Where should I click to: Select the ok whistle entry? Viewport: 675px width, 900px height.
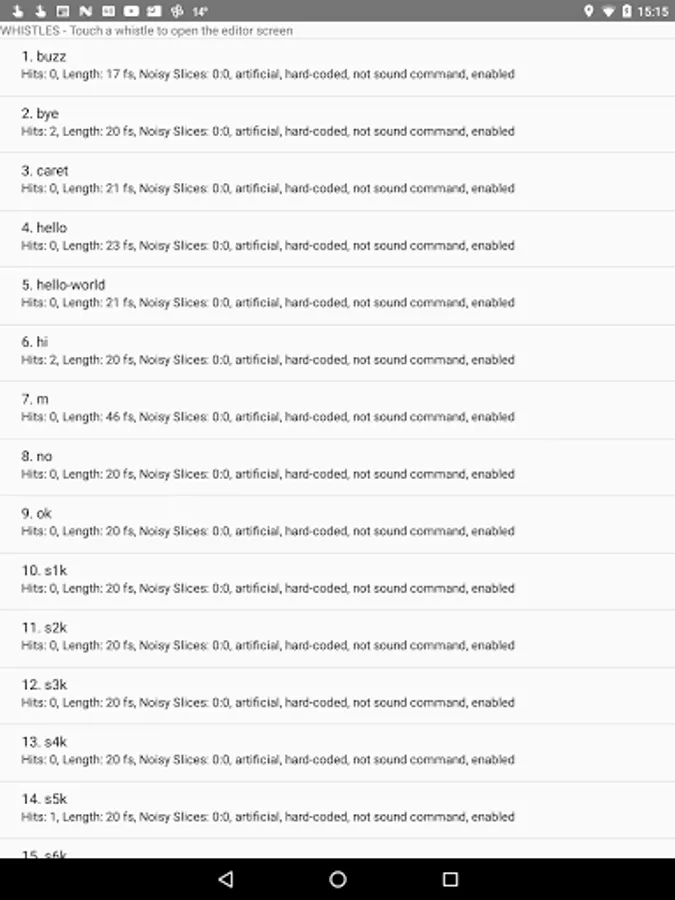[338, 524]
